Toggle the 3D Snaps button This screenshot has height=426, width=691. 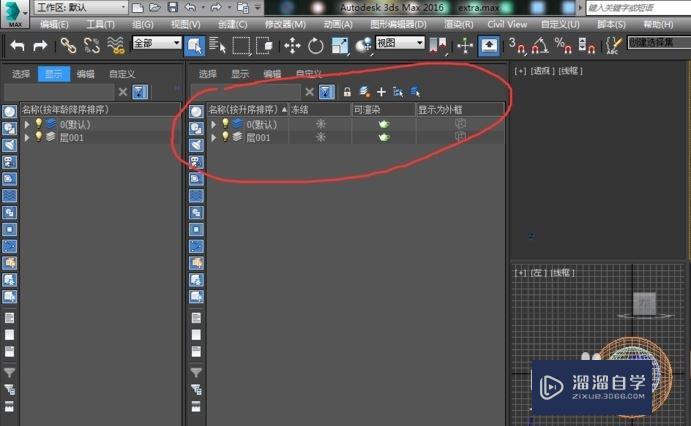click(x=516, y=45)
